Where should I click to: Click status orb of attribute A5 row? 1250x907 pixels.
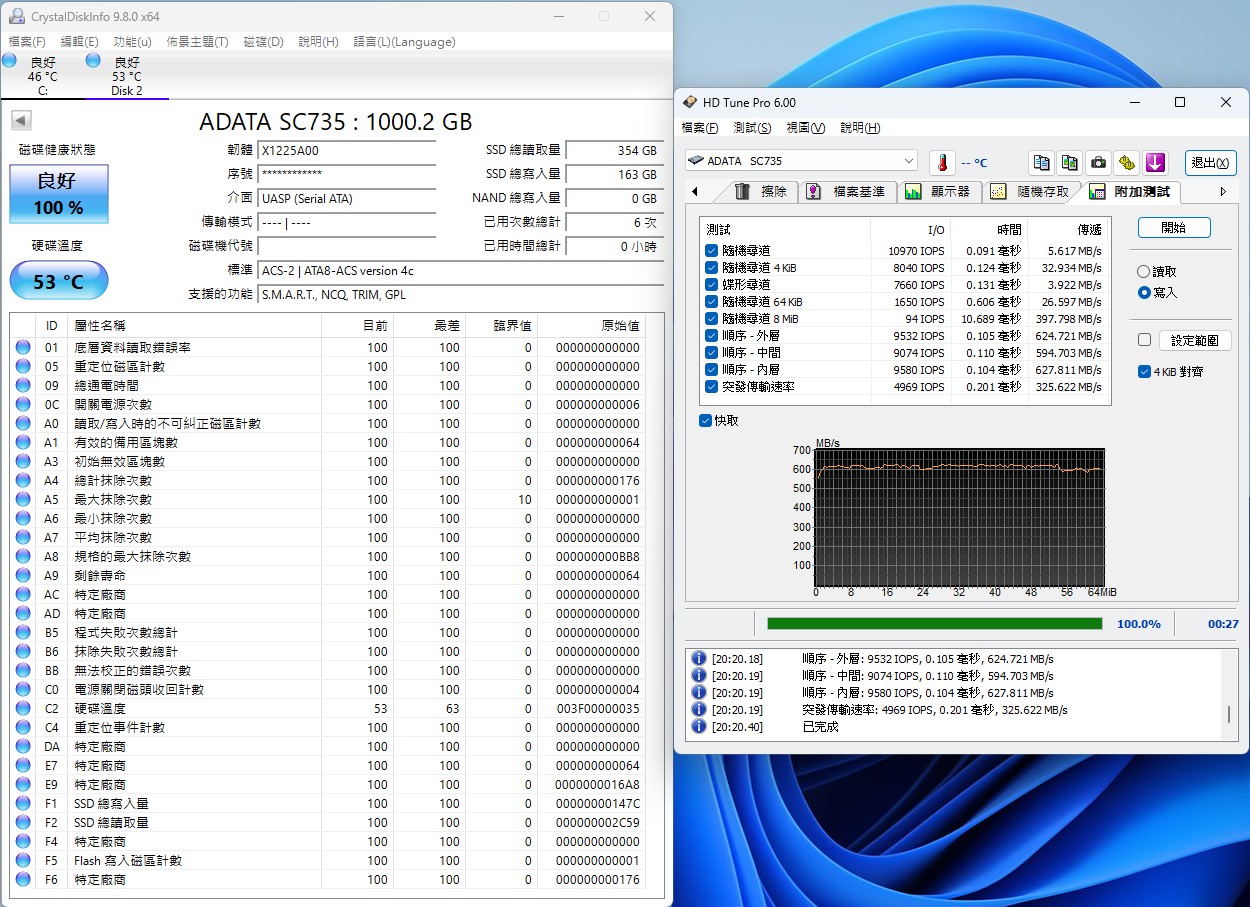click(x=23, y=500)
